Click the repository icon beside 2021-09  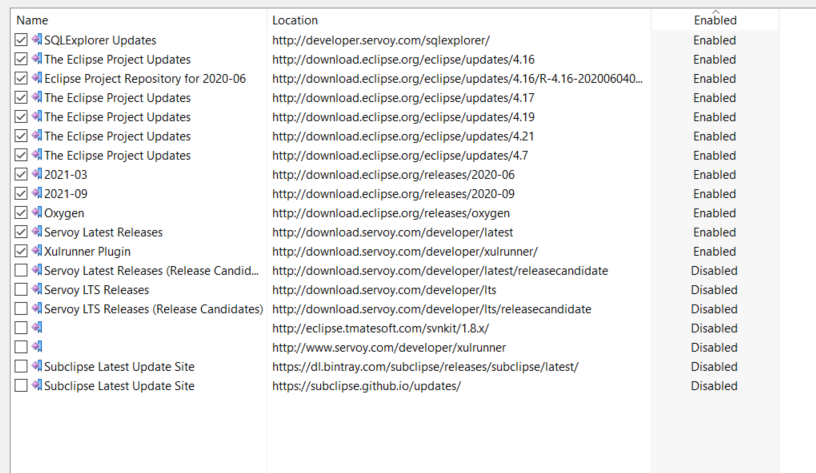point(36,194)
